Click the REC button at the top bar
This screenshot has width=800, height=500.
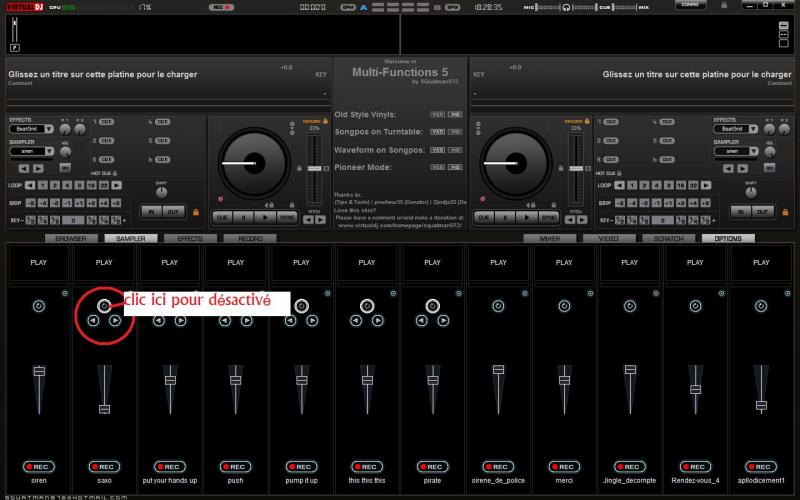[x=220, y=6]
